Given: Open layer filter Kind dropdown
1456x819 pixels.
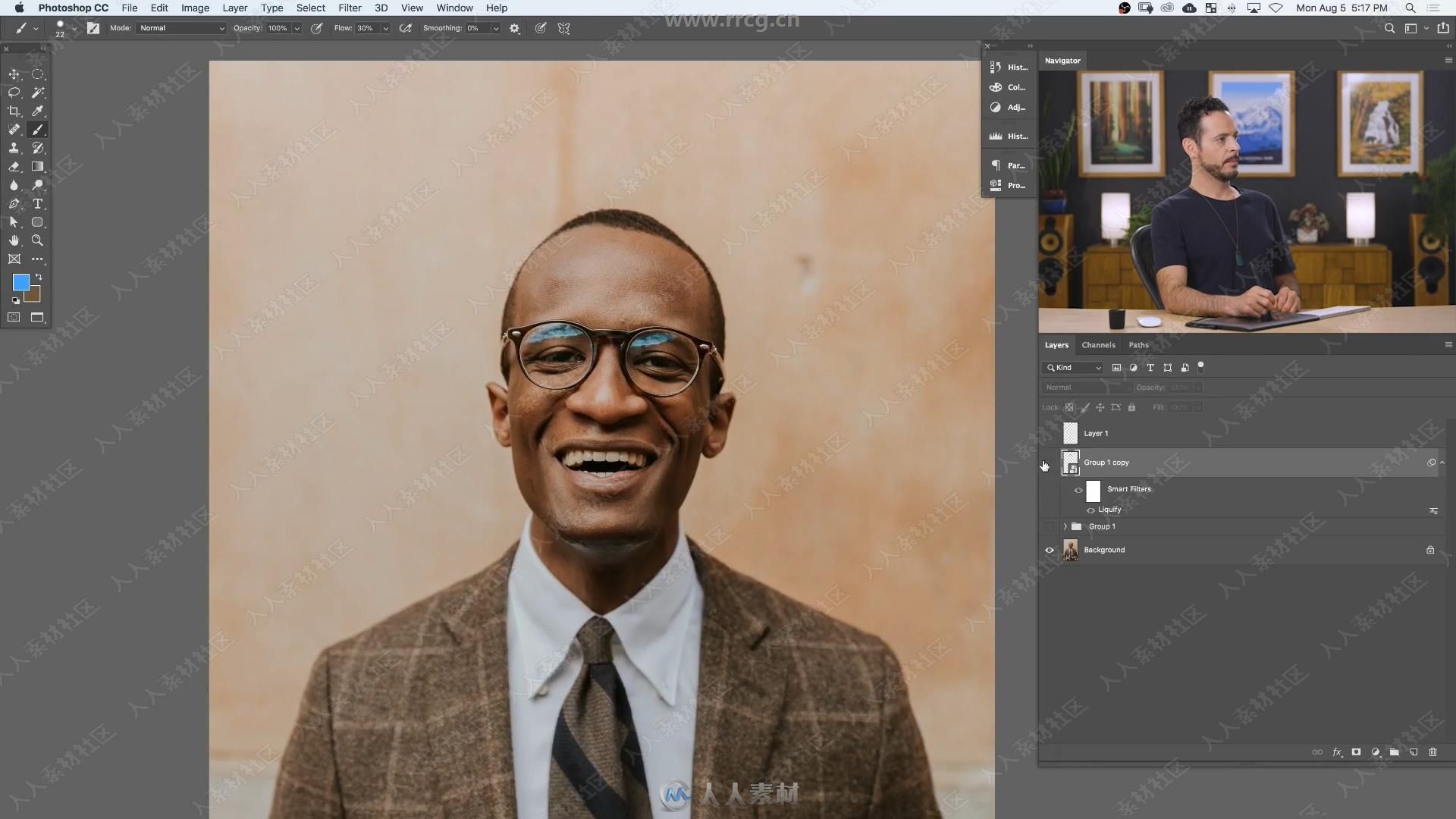Looking at the screenshot, I should 1073,368.
